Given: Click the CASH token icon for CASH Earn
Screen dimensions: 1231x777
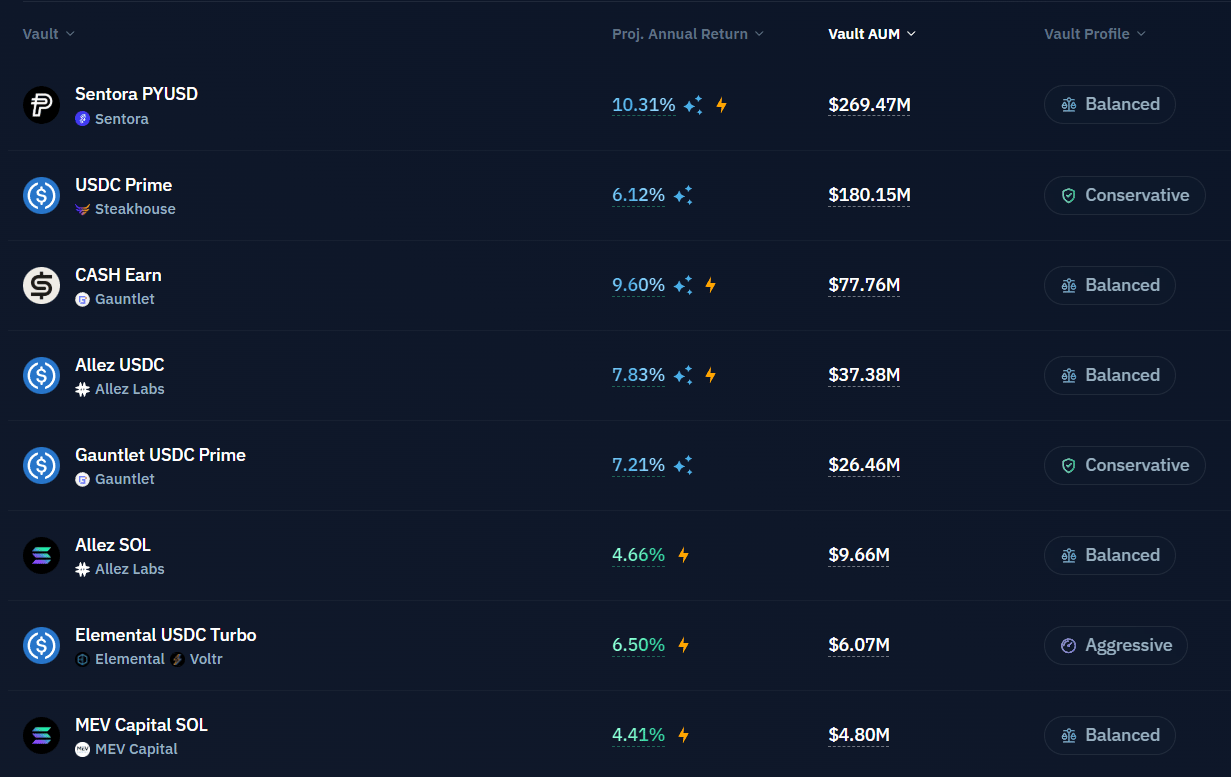Looking at the screenshot, I should tap(42, 285).
